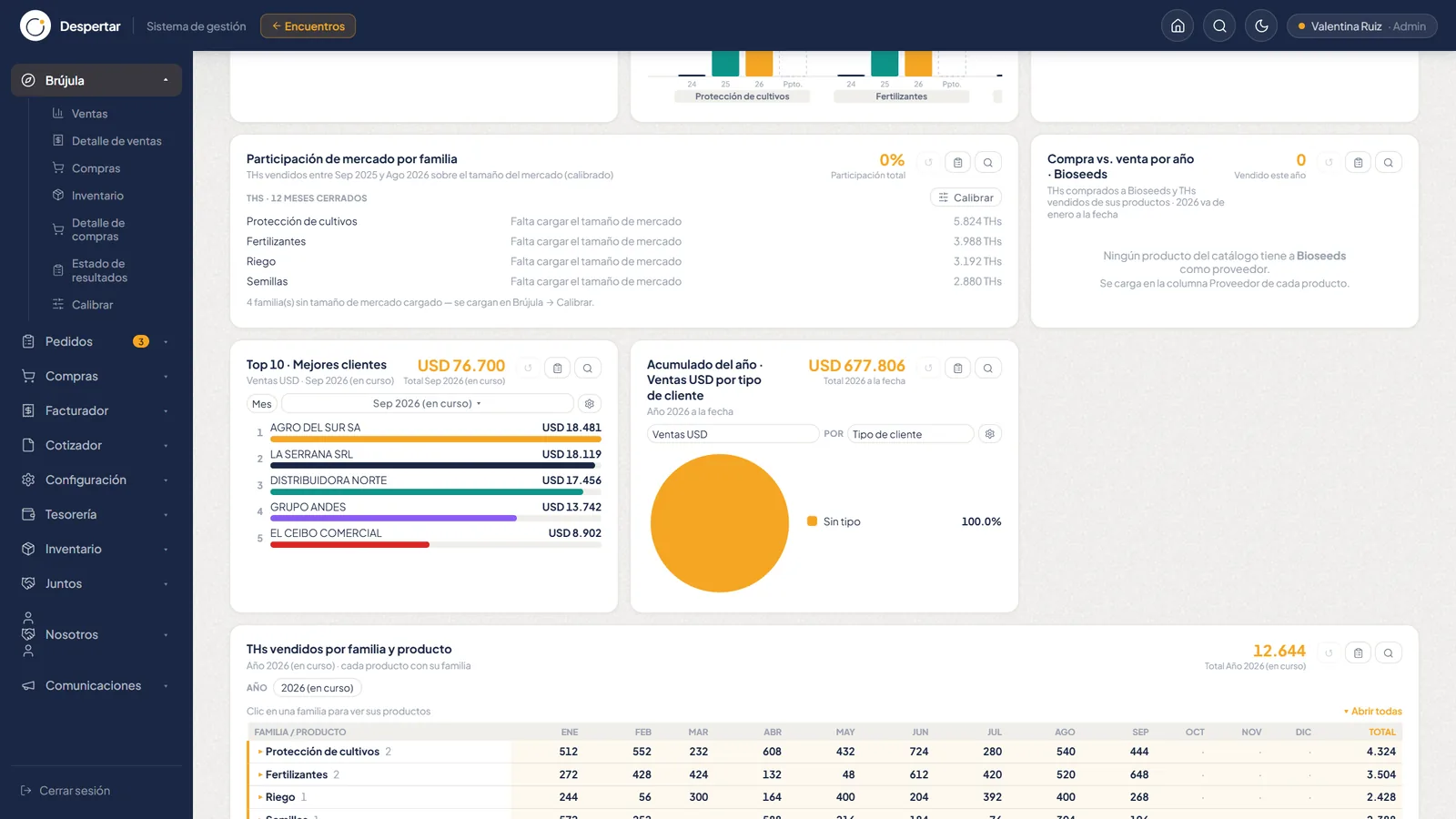Click the Comunicaciones megaphone icon
1456x819 pixels.
click(28, 685)
